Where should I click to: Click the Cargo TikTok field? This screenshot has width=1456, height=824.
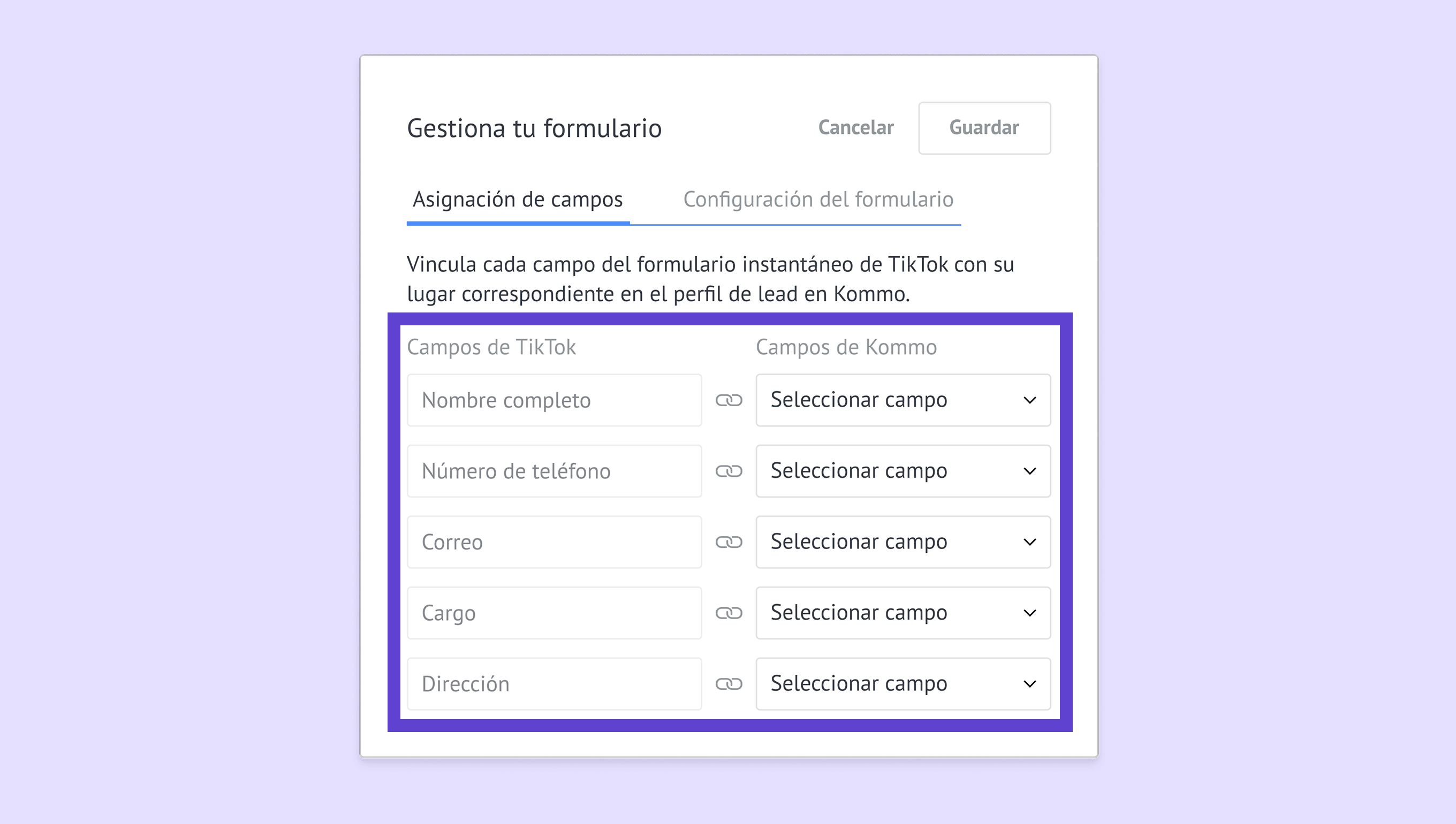(x=554, y=613)
